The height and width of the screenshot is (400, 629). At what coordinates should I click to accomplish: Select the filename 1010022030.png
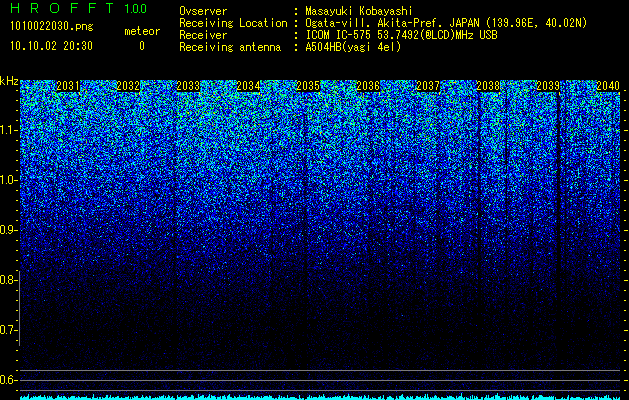(x=52, y=26)
